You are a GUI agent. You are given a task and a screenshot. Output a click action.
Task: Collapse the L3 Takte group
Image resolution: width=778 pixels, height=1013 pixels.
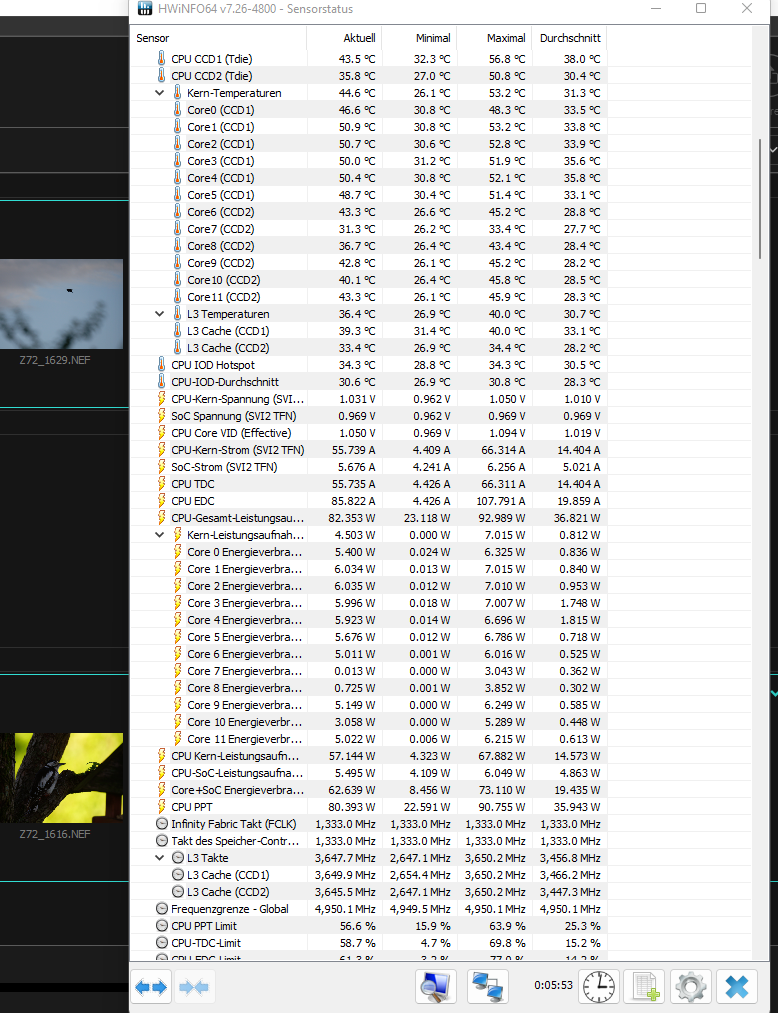click(160, 858)
